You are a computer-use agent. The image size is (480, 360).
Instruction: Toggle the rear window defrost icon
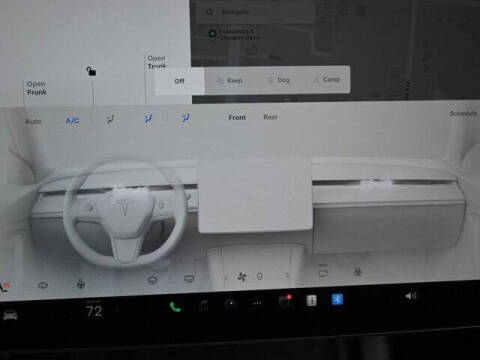189,279
